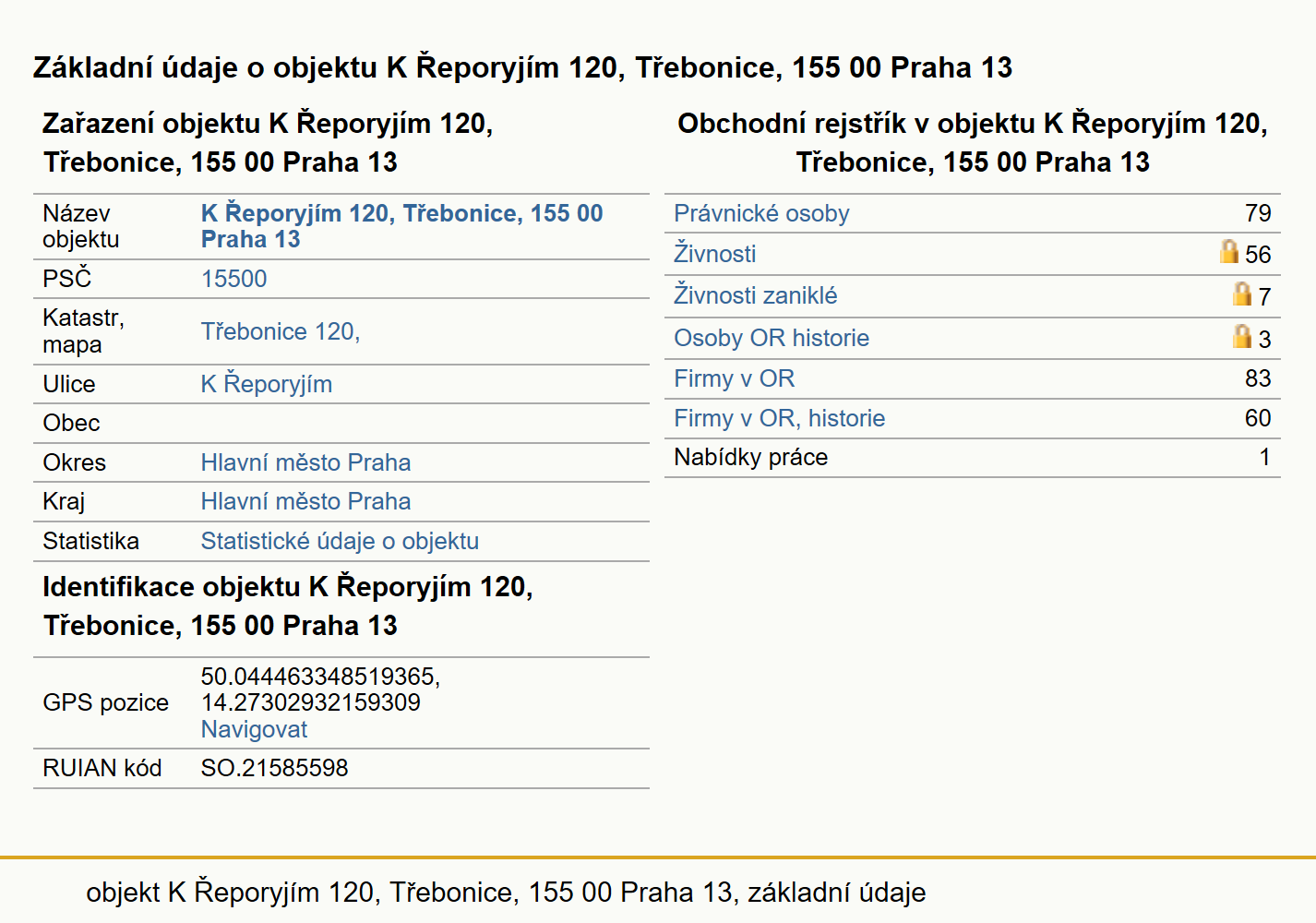This screenshot has height=923, width=1316.
Task: Click the bold object name link
Action: [402, 226]
